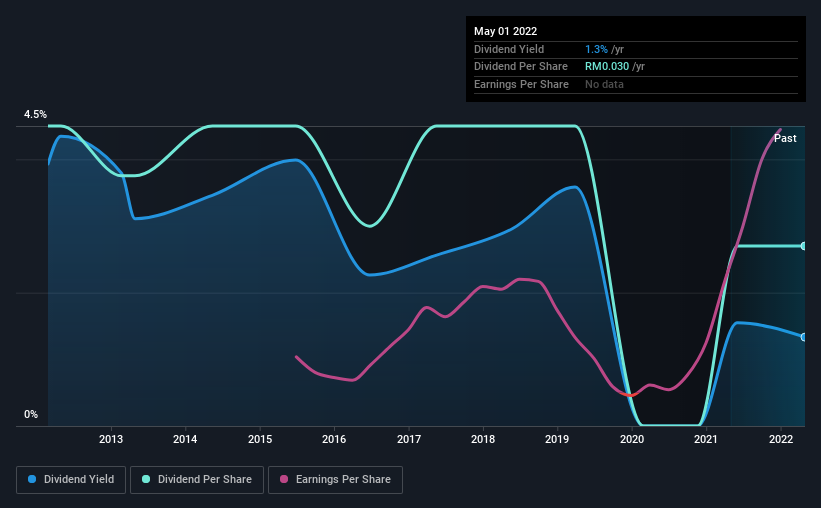Click the 4.5% y-axis label
The width and height of the screenshot is (821, 508).
(35, 114)
